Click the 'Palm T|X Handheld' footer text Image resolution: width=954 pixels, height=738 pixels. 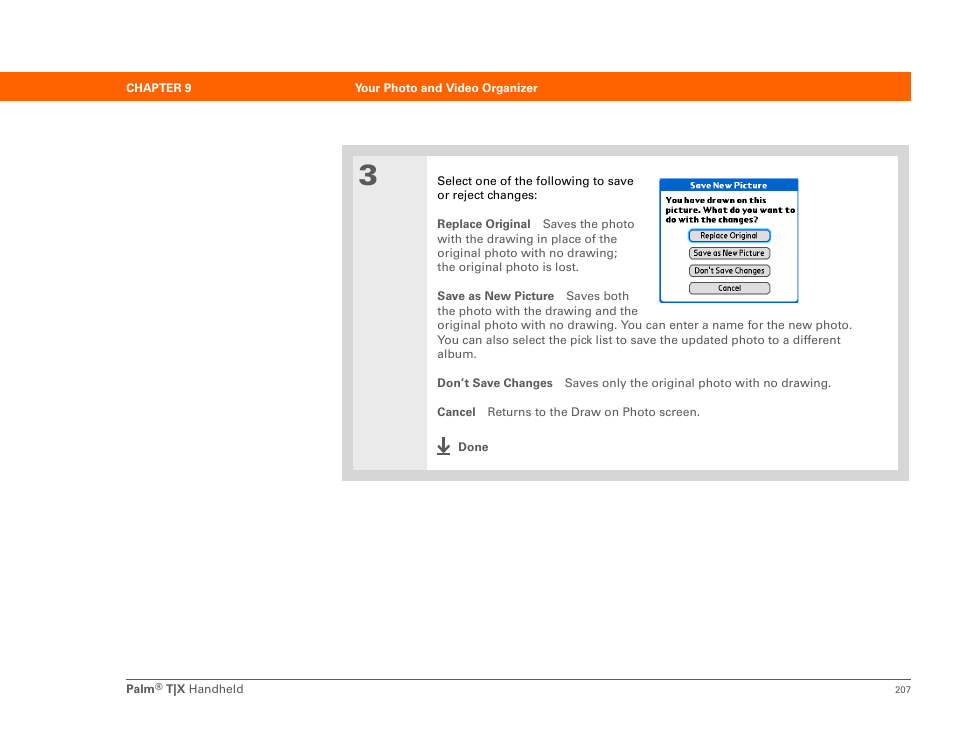(x=184, y=689)
